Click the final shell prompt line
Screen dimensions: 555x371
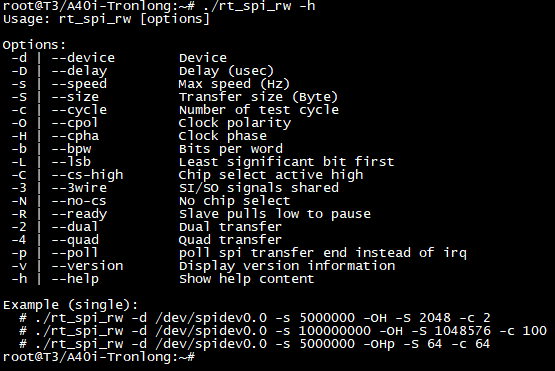(99, 356)
